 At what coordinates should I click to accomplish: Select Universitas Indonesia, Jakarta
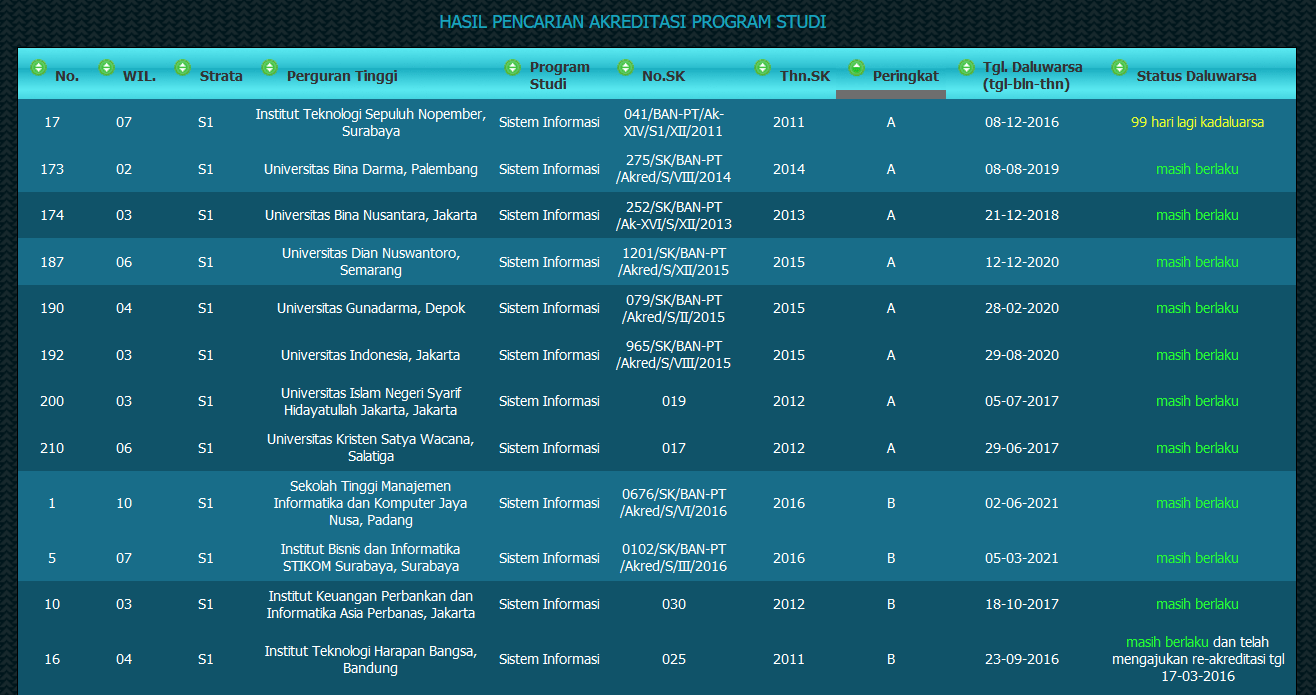pos(371,355)
